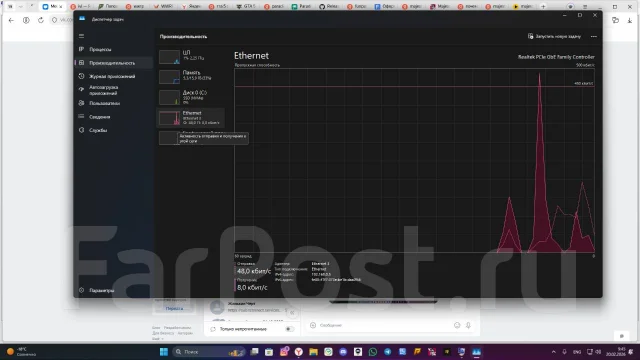Viewport: 640px width, 360px height.
Task: Open Telegram from the taskbar
Action: point(387,352)
